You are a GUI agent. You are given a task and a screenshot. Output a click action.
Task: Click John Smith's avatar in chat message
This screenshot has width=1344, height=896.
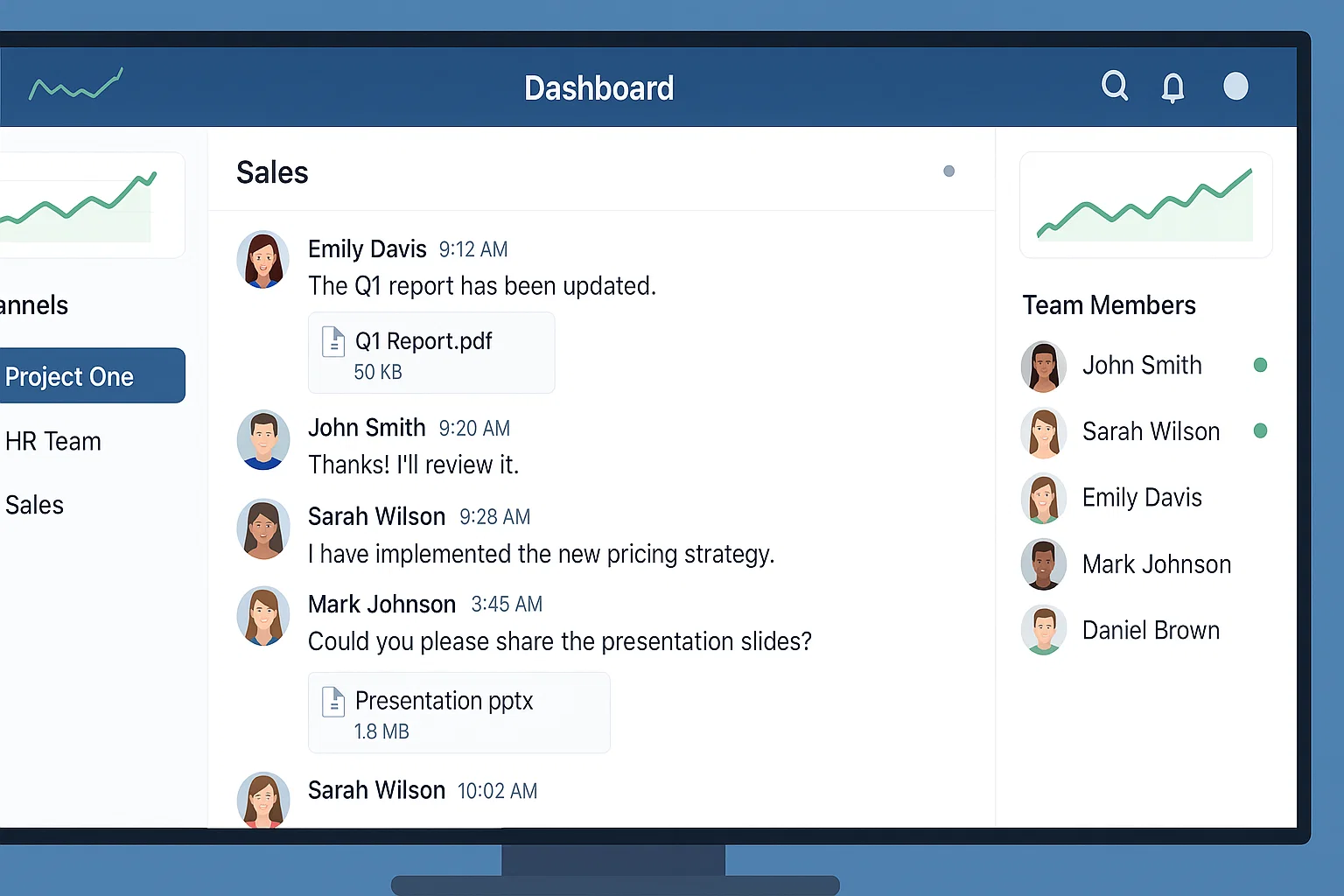pos(263,439)
